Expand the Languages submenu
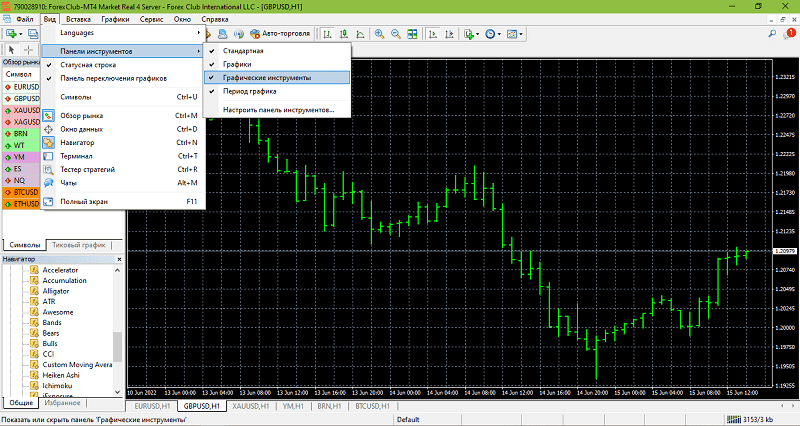 click(x=123, y=33)
